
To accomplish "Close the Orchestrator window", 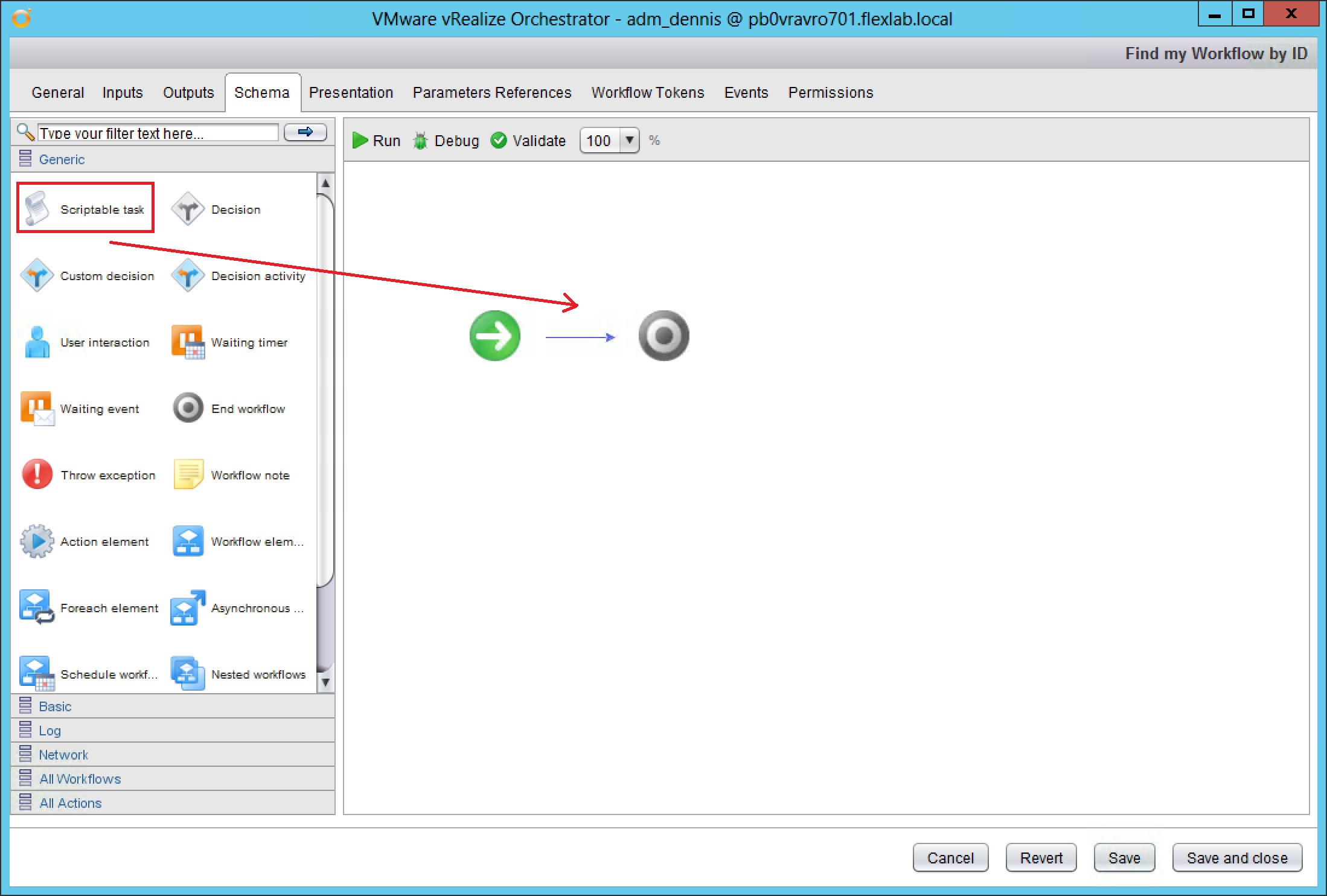I will coord(1291,14).
